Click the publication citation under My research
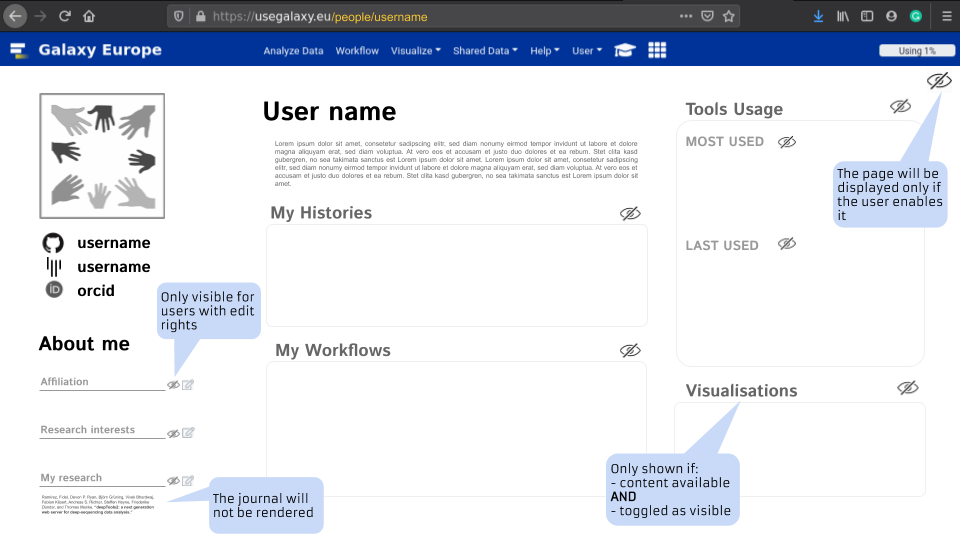This screenshot has height=540, width=960. click(98, 504)
